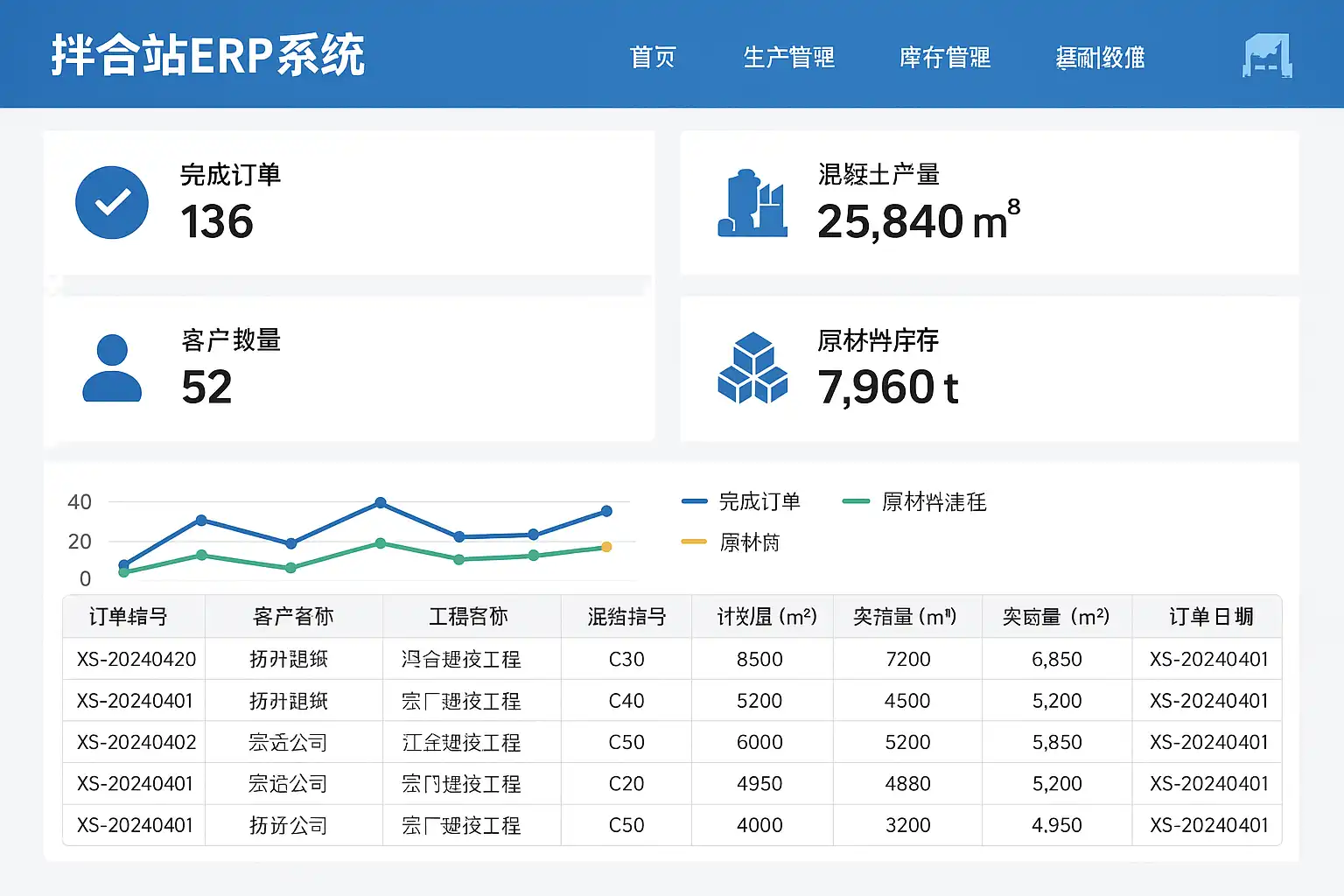Click the yellow line swatch in the chart legend
1344x896 pixels.
coord(694,542)
